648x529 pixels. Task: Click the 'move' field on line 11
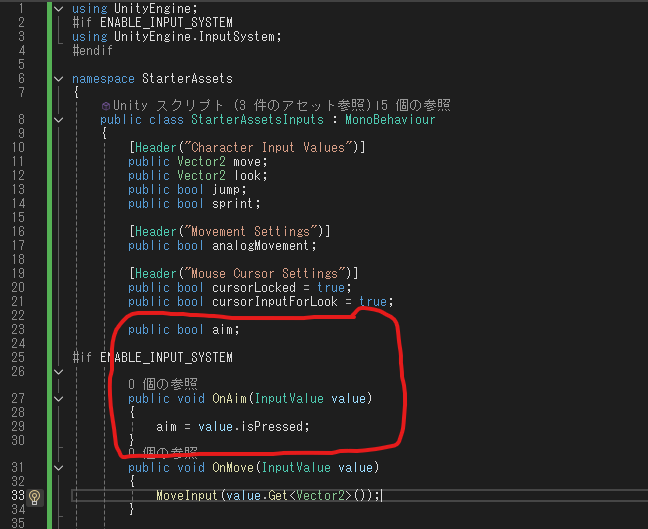[x=247, y=161]
